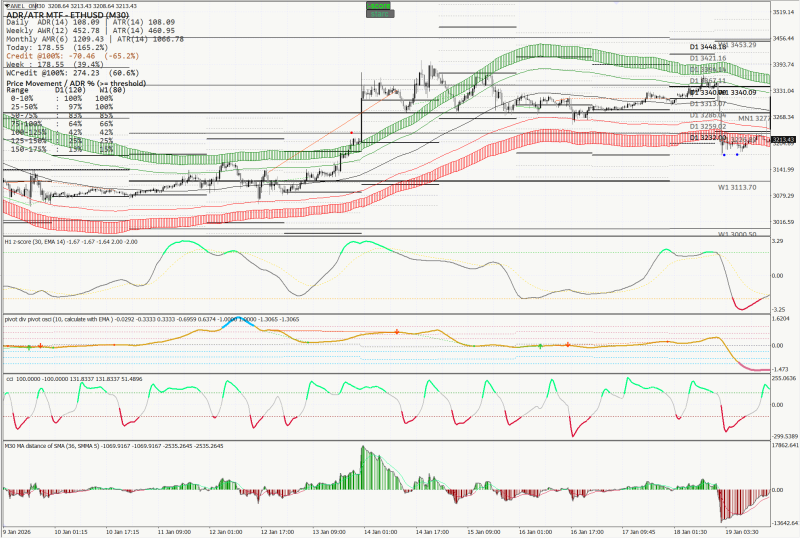
Task: Click the D1 3259.02 level label
Action: (708, 126)
